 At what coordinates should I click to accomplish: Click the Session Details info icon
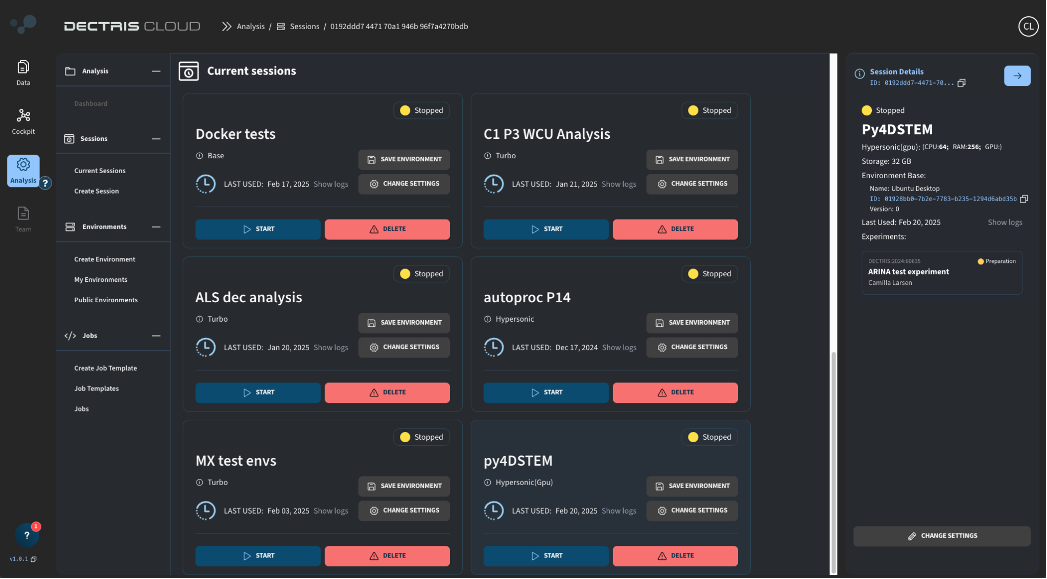[859, 74]
